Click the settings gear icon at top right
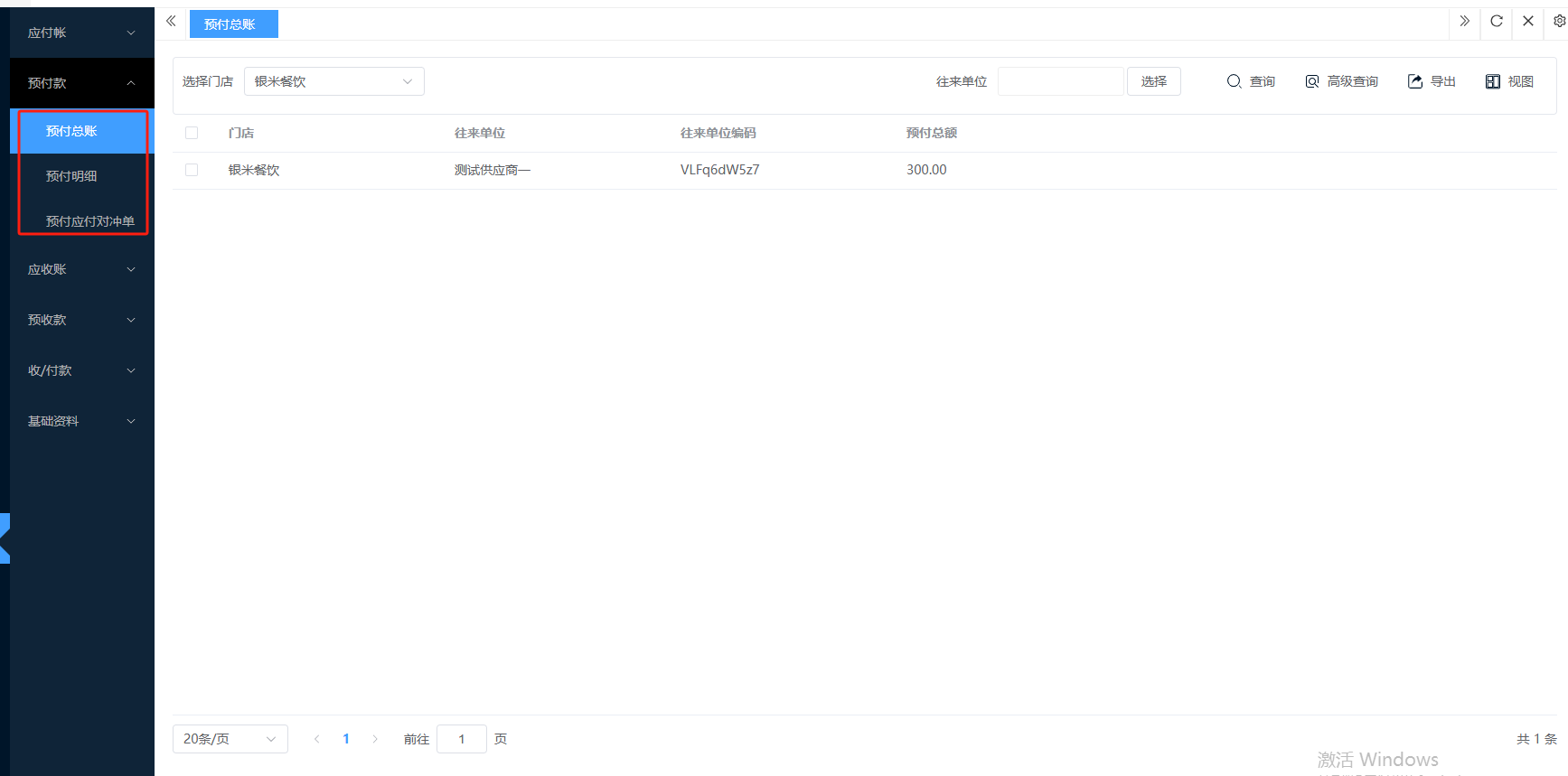Screen dimensions: 1568x776 click(1559, 21)
